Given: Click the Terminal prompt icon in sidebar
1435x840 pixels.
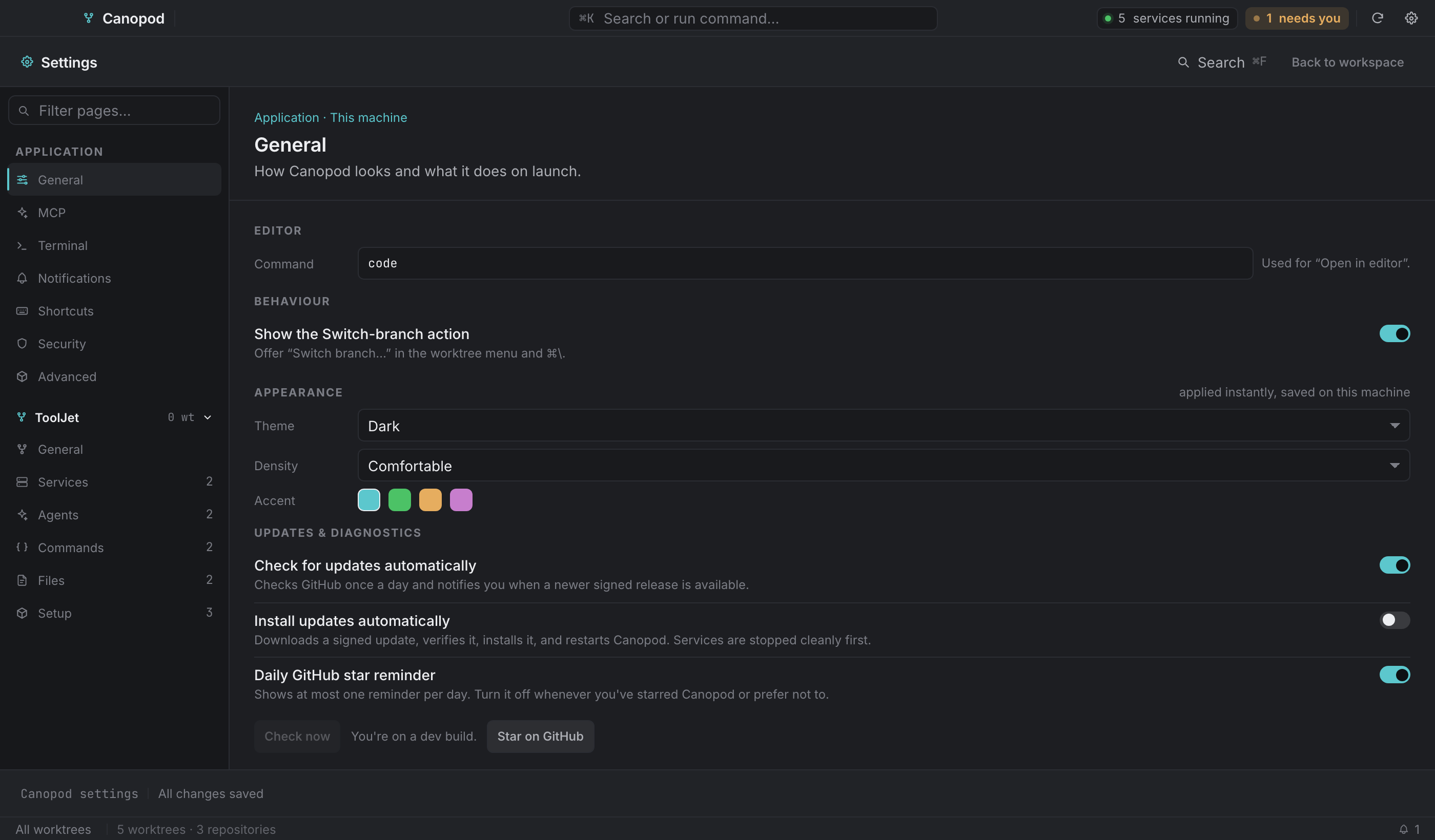Looking at the screenshot, I should (22, 245).
